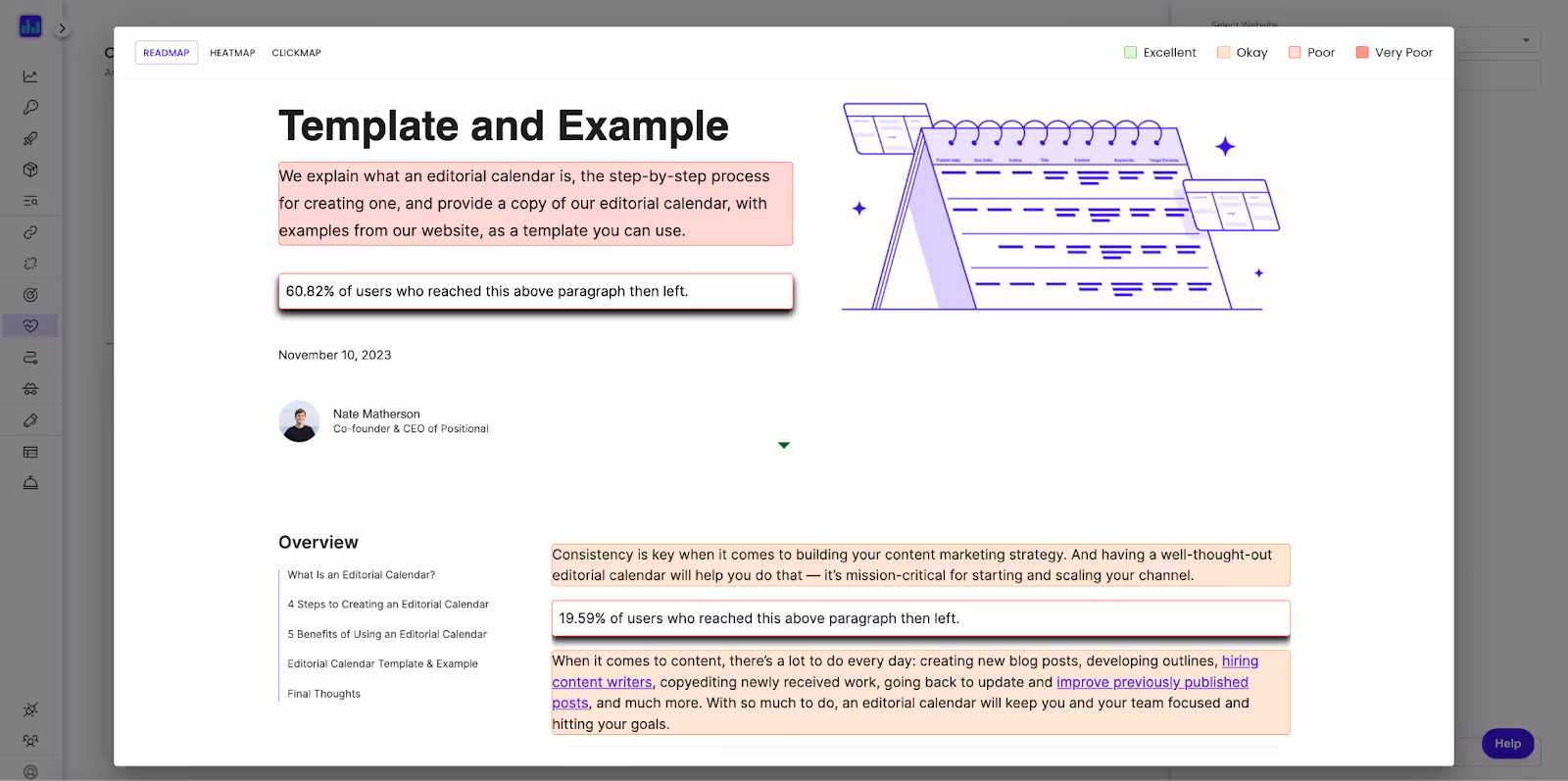This screenshot has height=781, width=1568.
Task: Open the curved route icon in sidebar
Action: [30, 358]
